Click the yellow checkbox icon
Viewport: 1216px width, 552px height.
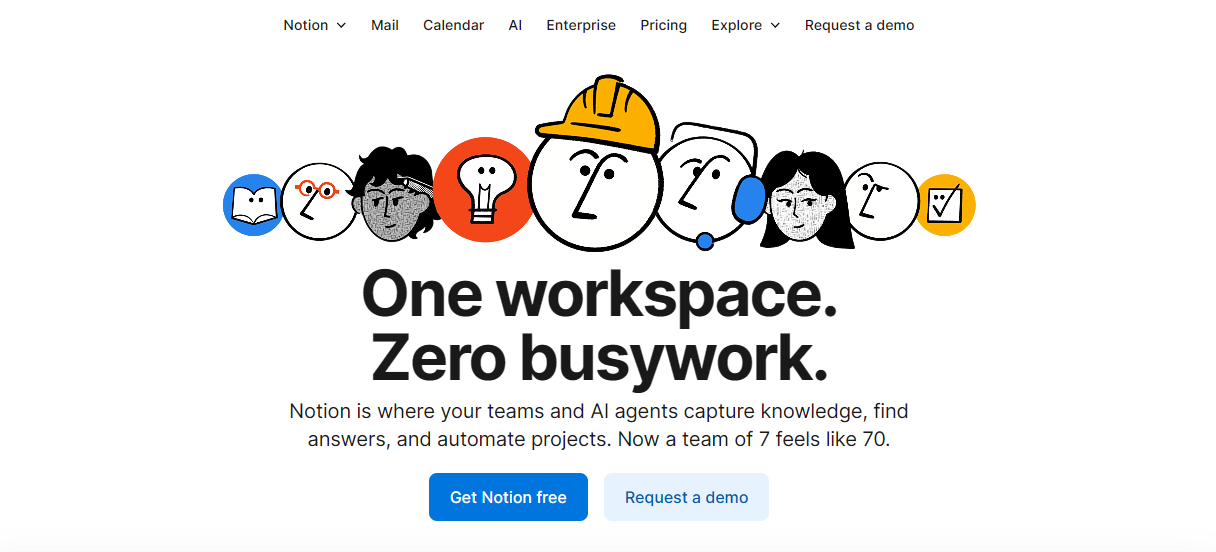click(x=944, y=205)
